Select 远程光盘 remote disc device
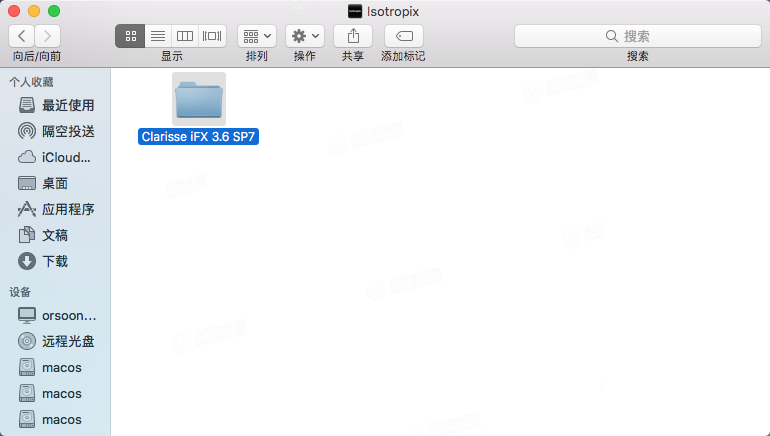 [56, 341]
